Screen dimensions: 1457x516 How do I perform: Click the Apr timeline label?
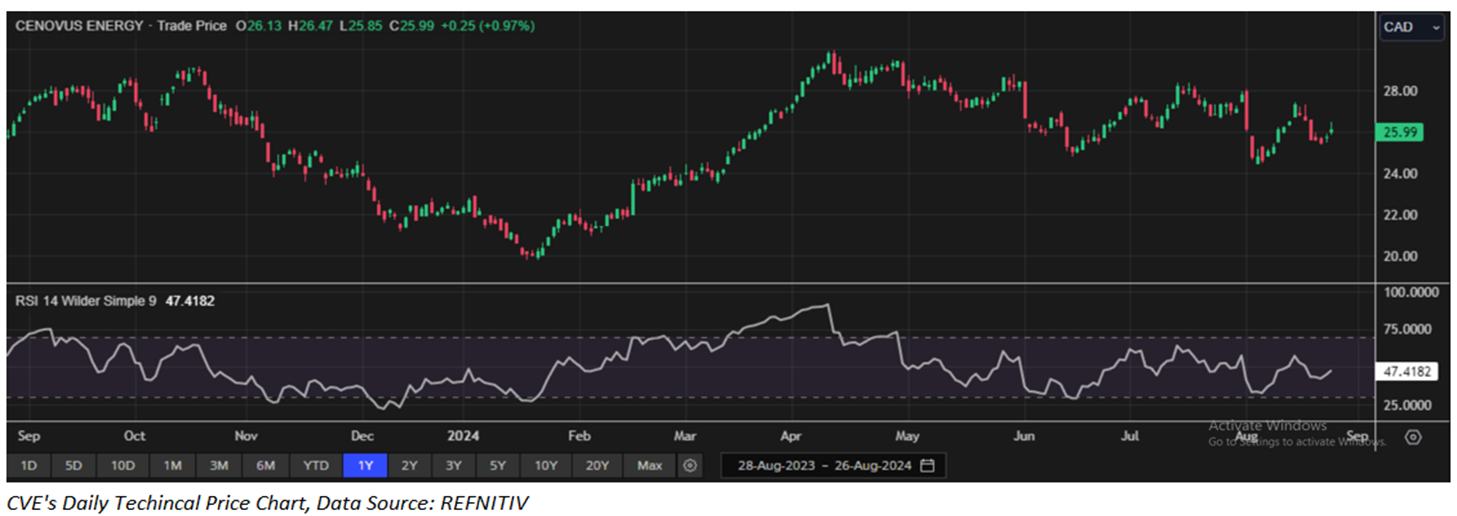[x=791, y=436]
